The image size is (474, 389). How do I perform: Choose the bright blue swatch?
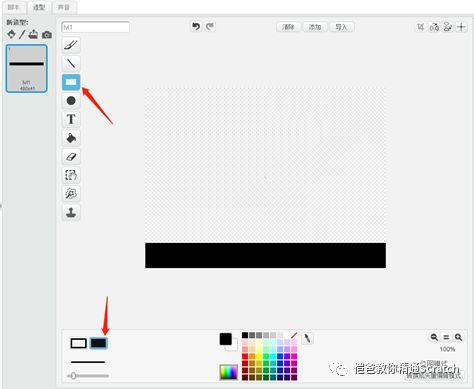[x=280, y=356]
